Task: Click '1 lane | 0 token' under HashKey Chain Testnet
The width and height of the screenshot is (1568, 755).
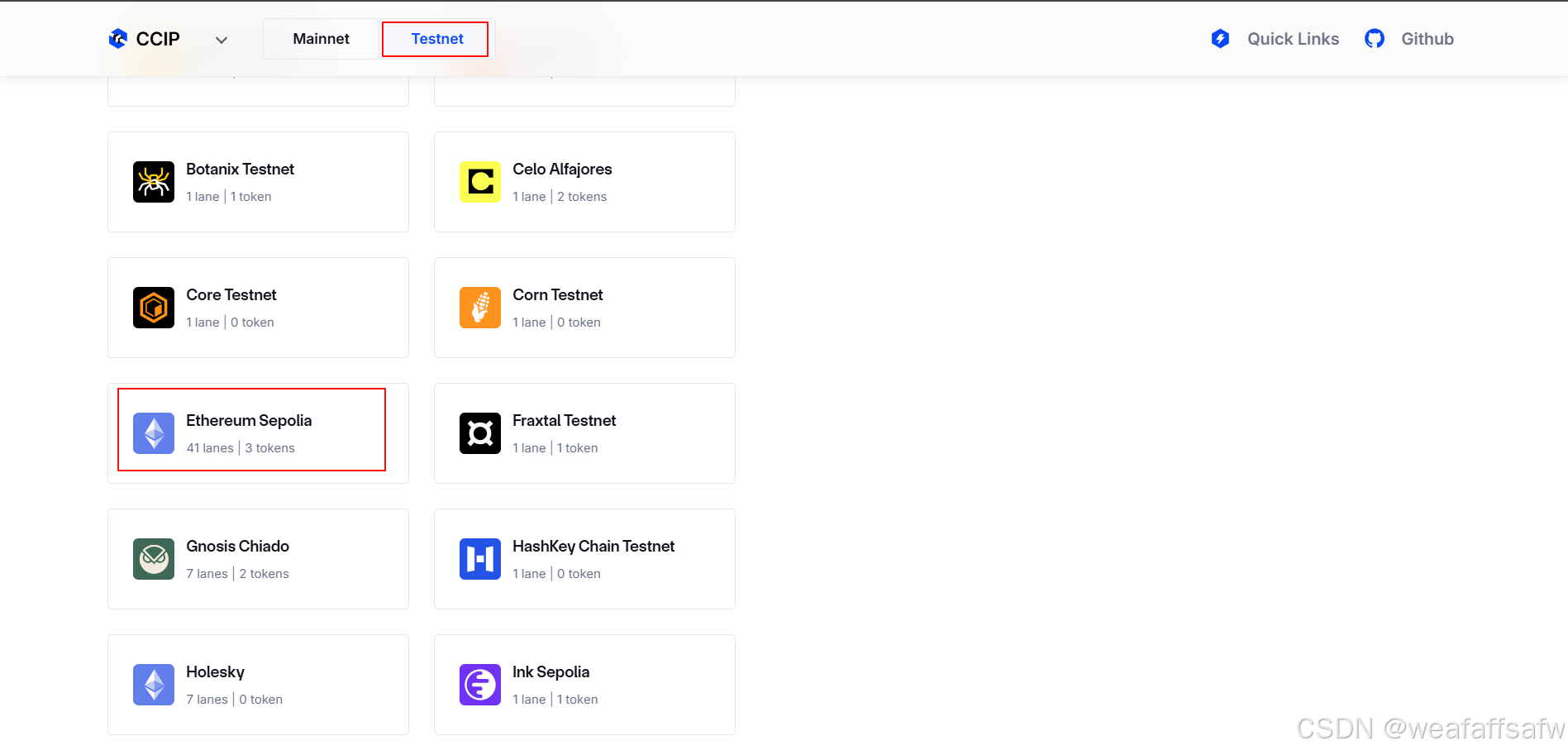Action: coord(556,574)
